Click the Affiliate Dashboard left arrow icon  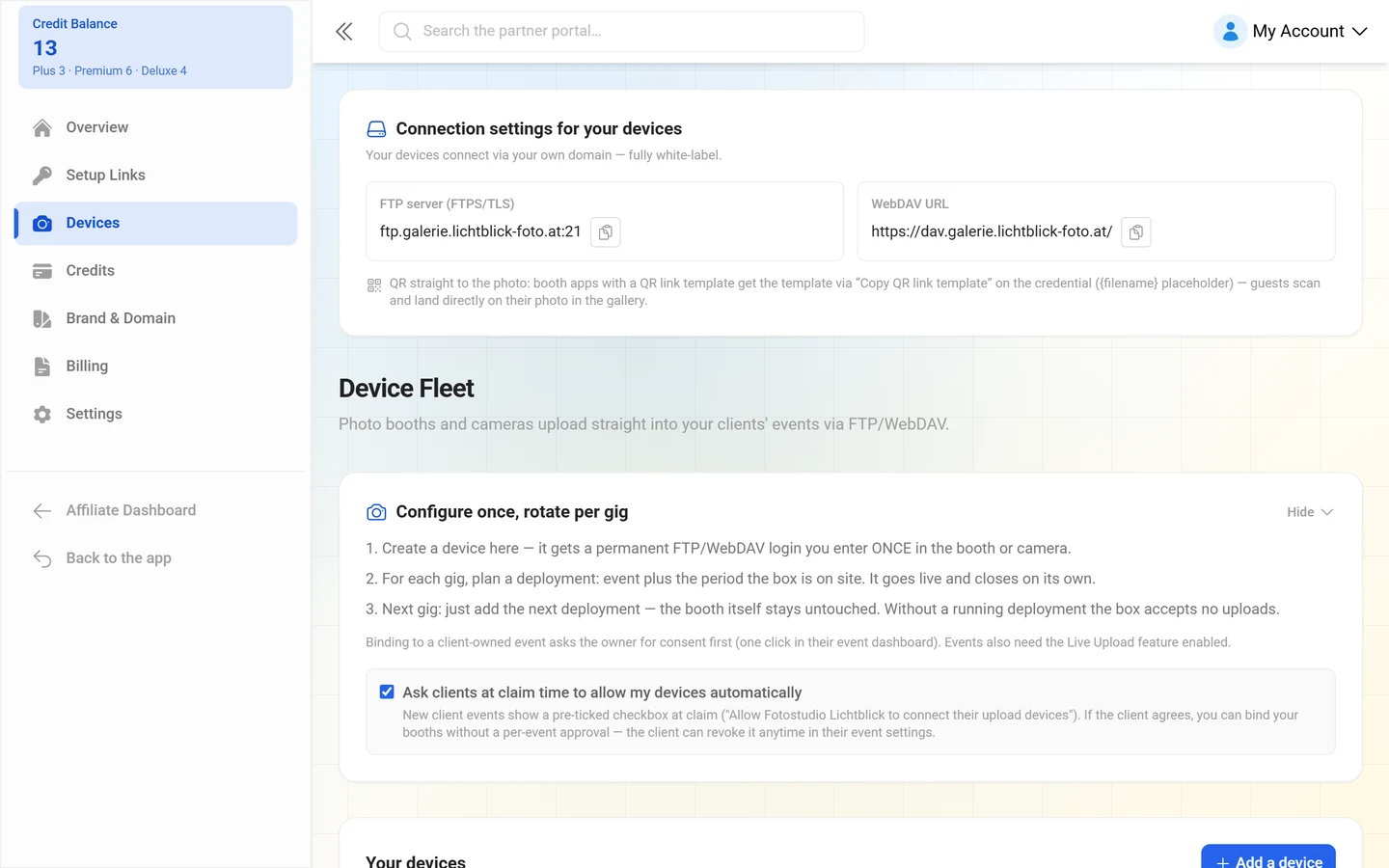coord(42,511)
